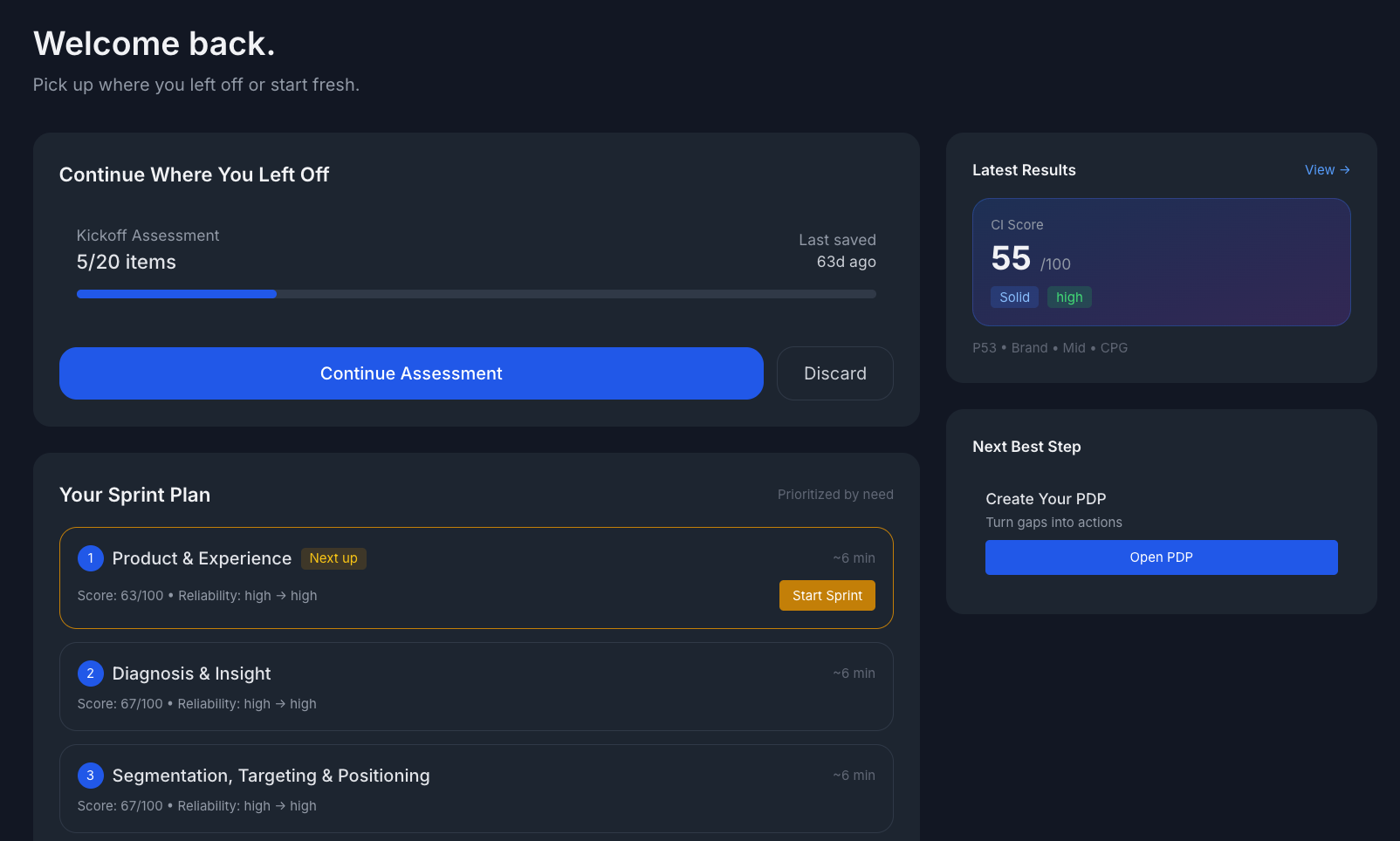
Task: Click the Kickoff Assessment progress bar
Action: [476, 294]
